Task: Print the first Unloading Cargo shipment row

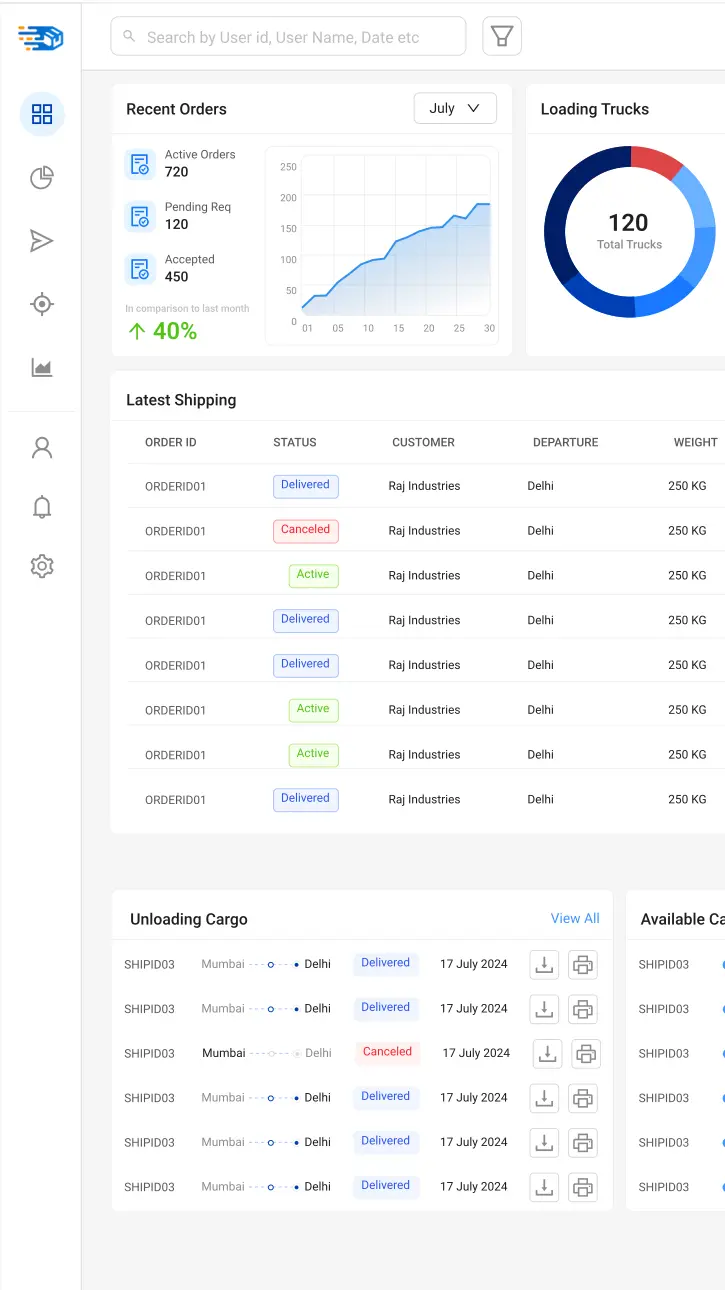Action: 583,965
